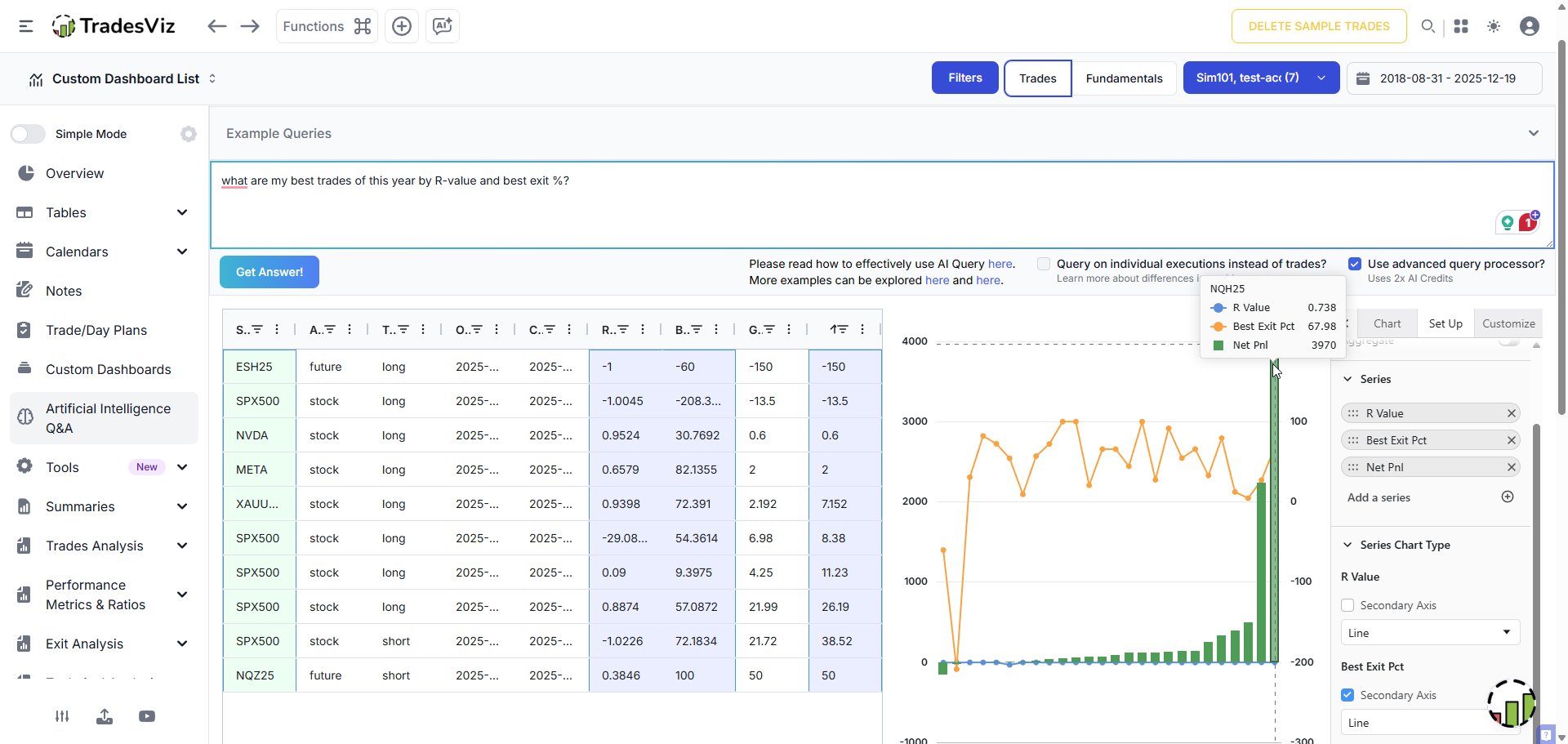Remove the Best Exit Pct series
The image size is (1568, 744).
1512,440
